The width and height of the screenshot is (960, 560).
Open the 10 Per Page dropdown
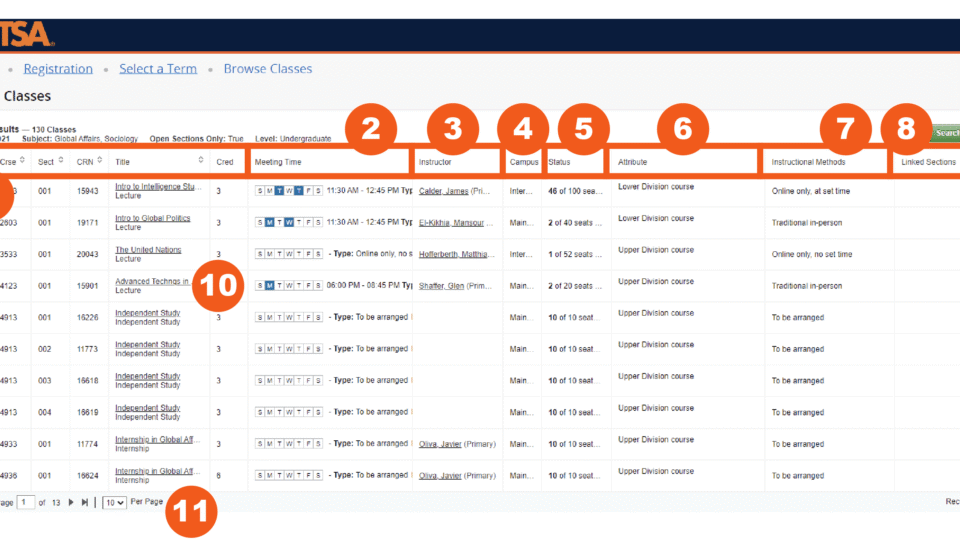click(114, 502)
